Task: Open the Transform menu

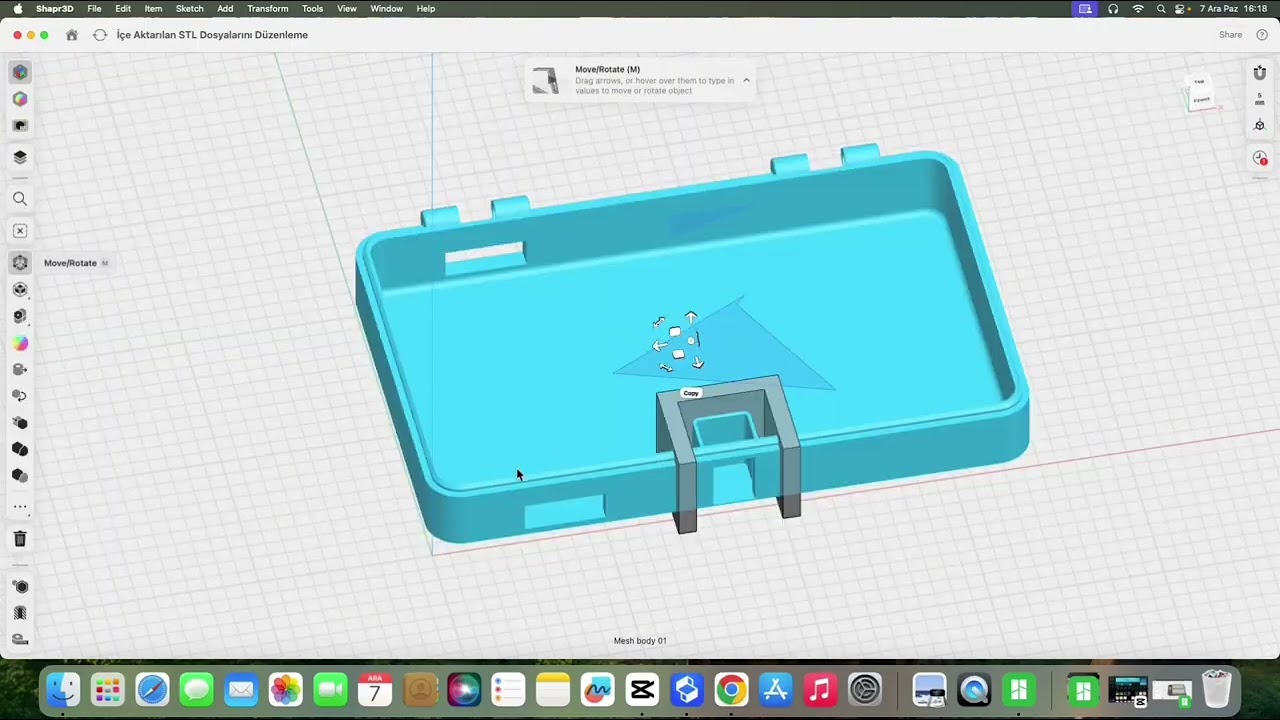Action: [x=267, y=9]
